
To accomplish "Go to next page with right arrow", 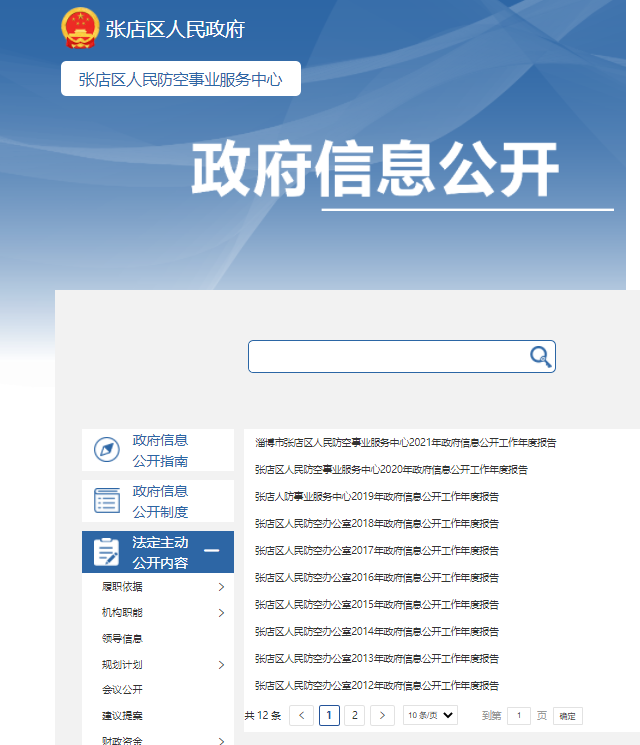I will click(382, 715).
